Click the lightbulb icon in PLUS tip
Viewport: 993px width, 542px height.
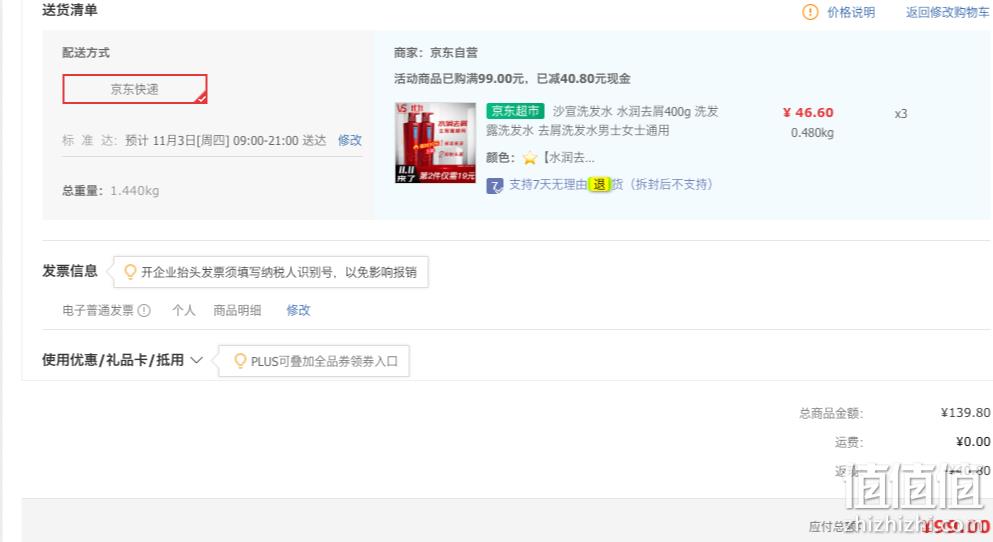(240, 361)
